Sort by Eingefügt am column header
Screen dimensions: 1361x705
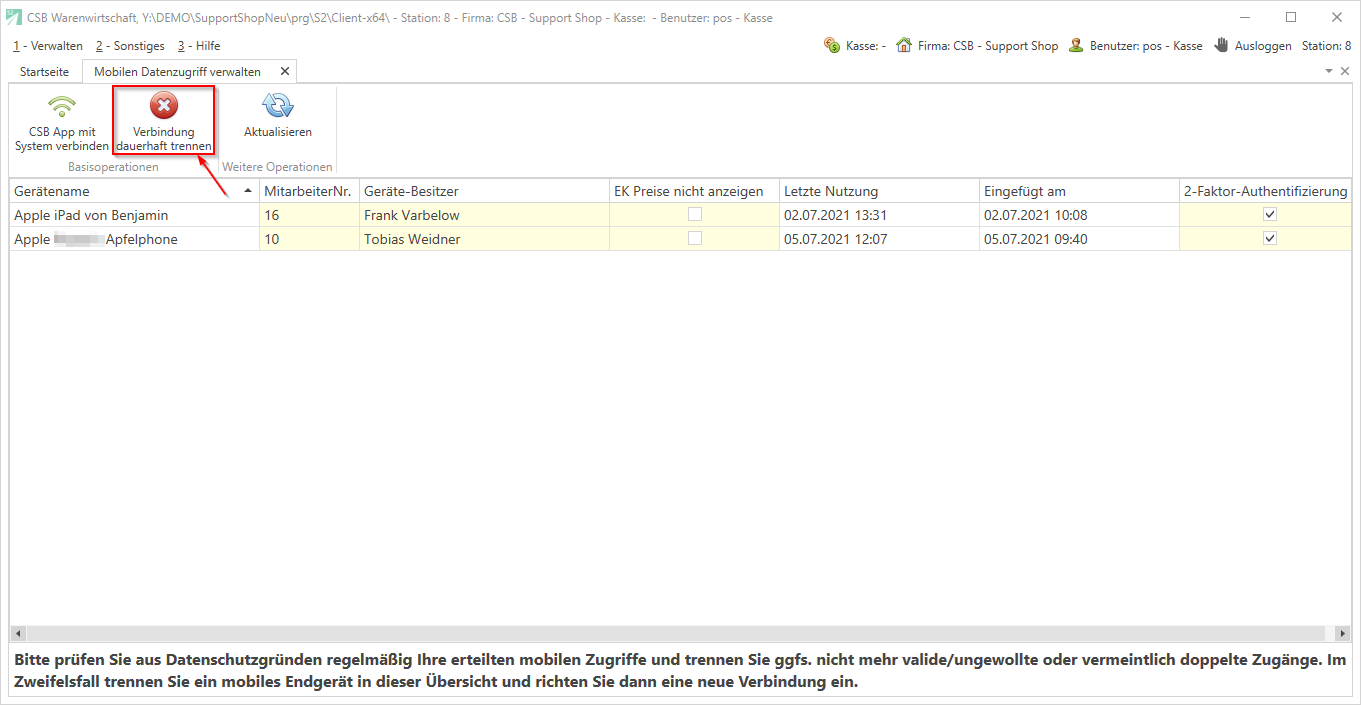(1079, 191)
